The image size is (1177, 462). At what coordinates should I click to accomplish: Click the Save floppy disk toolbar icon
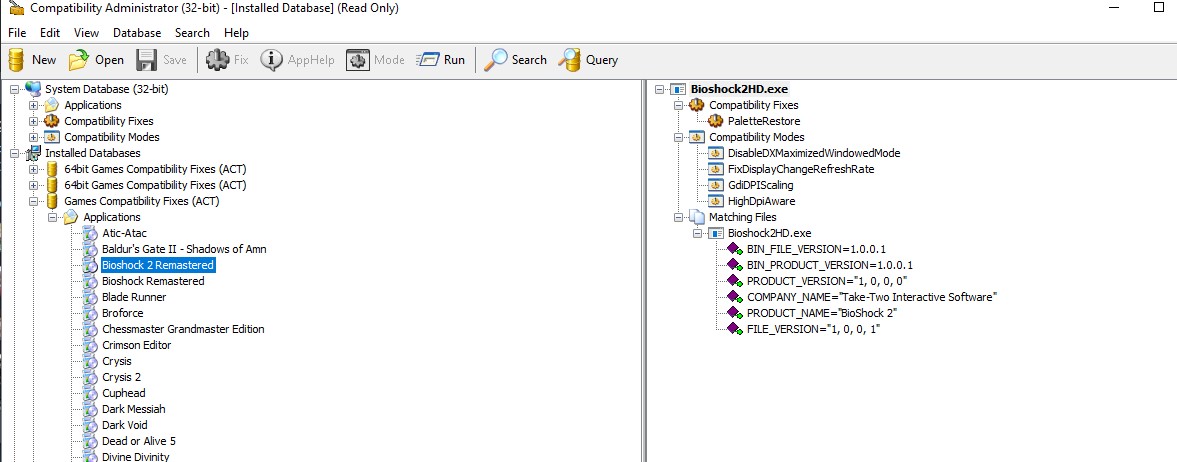coord(146,60)
